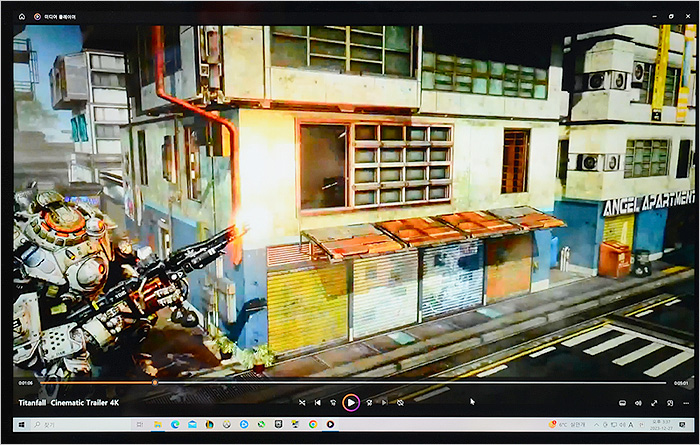Open the subtitles and captions menu

pos(622,402)
